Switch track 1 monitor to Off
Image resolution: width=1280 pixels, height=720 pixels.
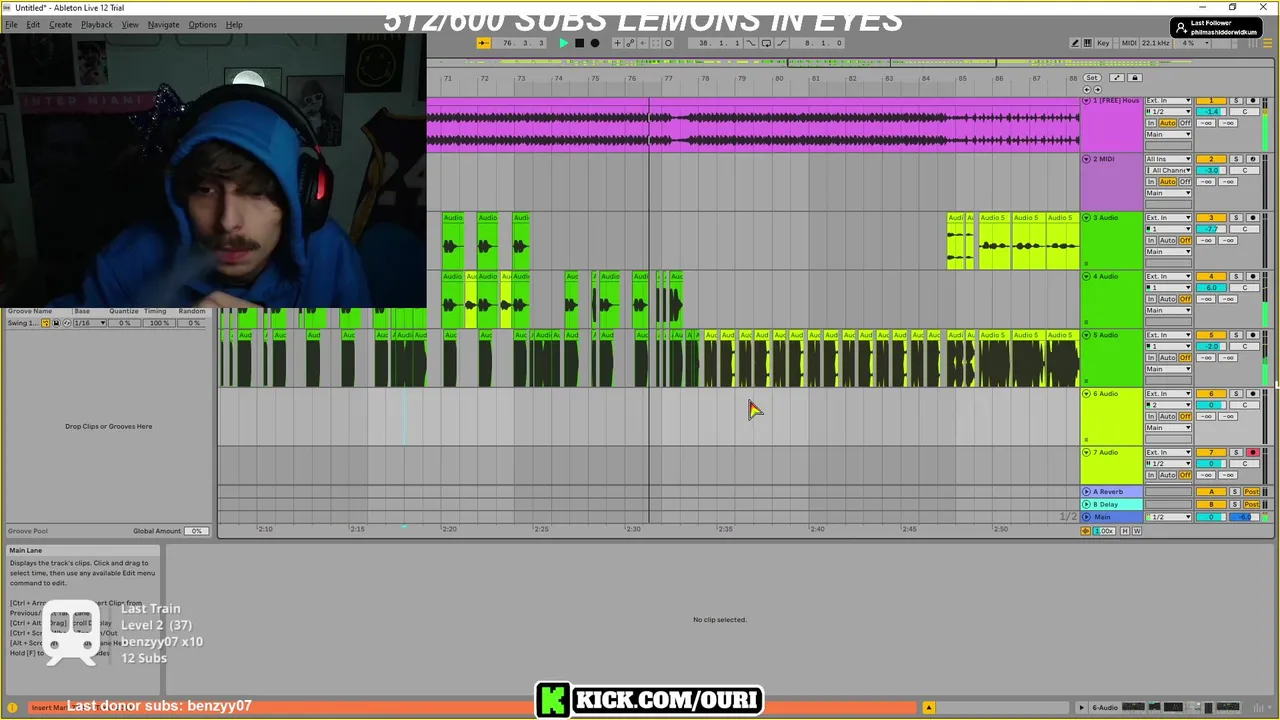point(1185,123)
